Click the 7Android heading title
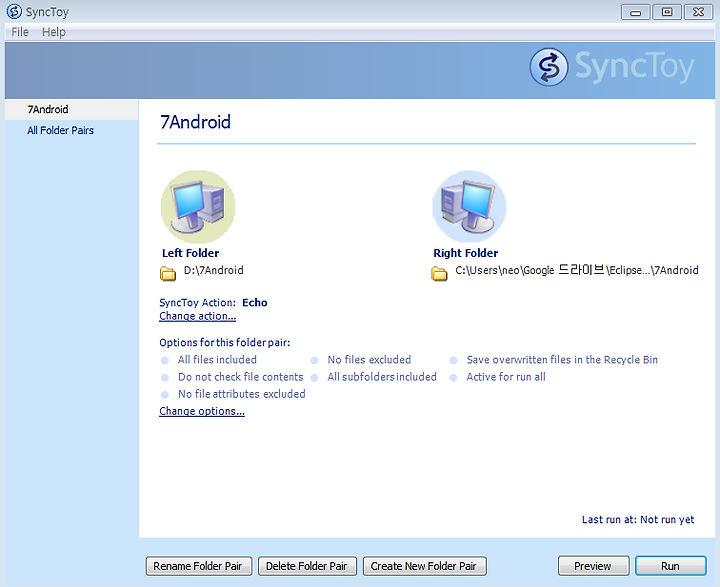This screenshot has width=720, height=587. tap(195, 122)
